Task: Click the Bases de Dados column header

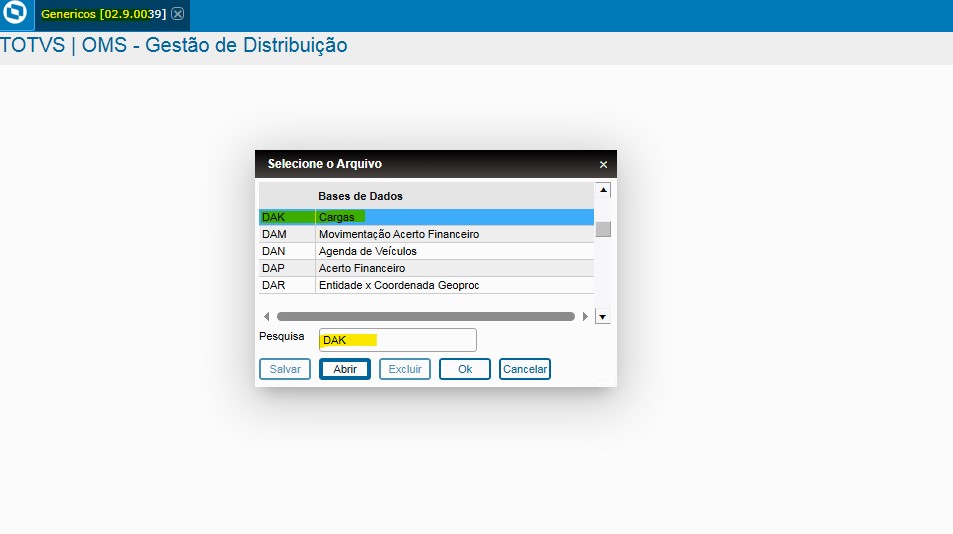Action: click(x=454, y=196)
